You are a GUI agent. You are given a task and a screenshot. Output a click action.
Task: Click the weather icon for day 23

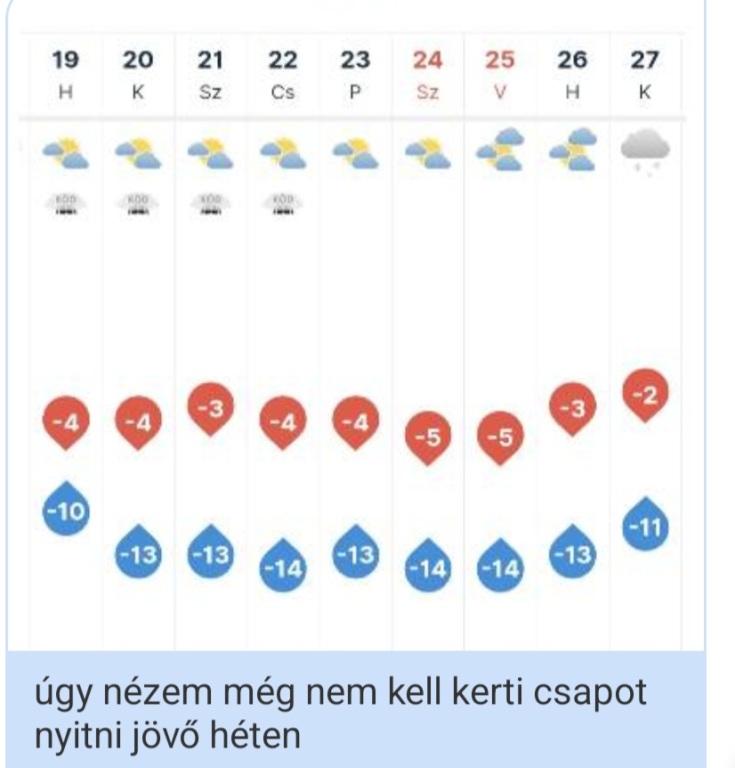(x=355, y=153)
